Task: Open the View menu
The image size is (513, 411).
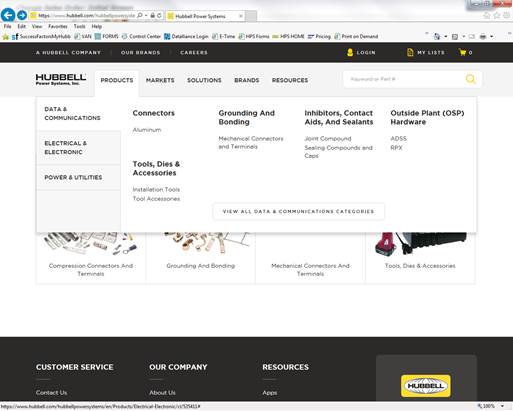Action: 37,26
